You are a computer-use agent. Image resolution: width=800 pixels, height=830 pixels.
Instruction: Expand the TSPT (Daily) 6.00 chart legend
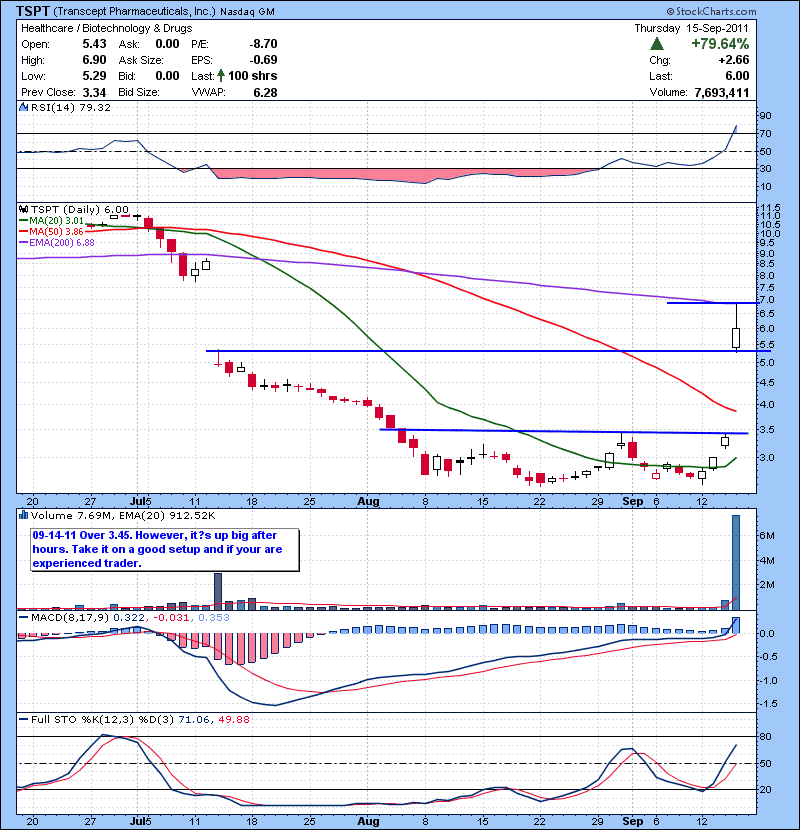point(80,207)
